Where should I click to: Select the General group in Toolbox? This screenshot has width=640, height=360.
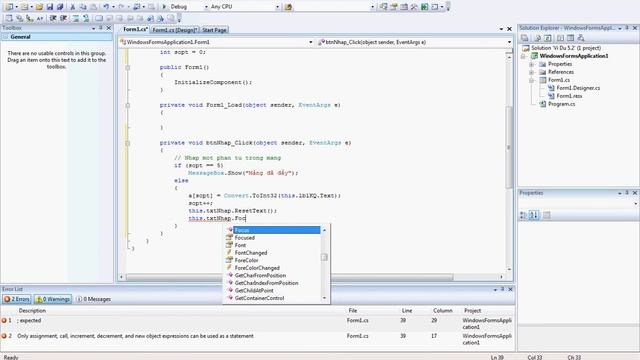[x=57, y=37]
